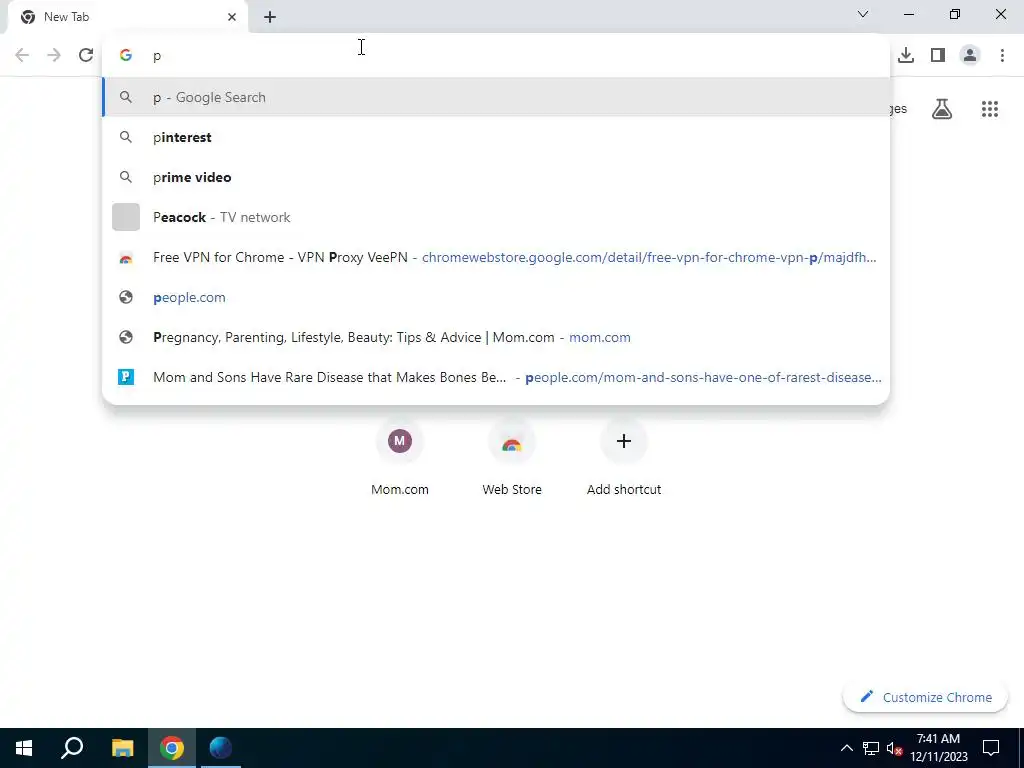The height and width of the screenshot is (768, 1024).
Task: Select Peacock TV network suggestion
Action: [x=496, y=217]
